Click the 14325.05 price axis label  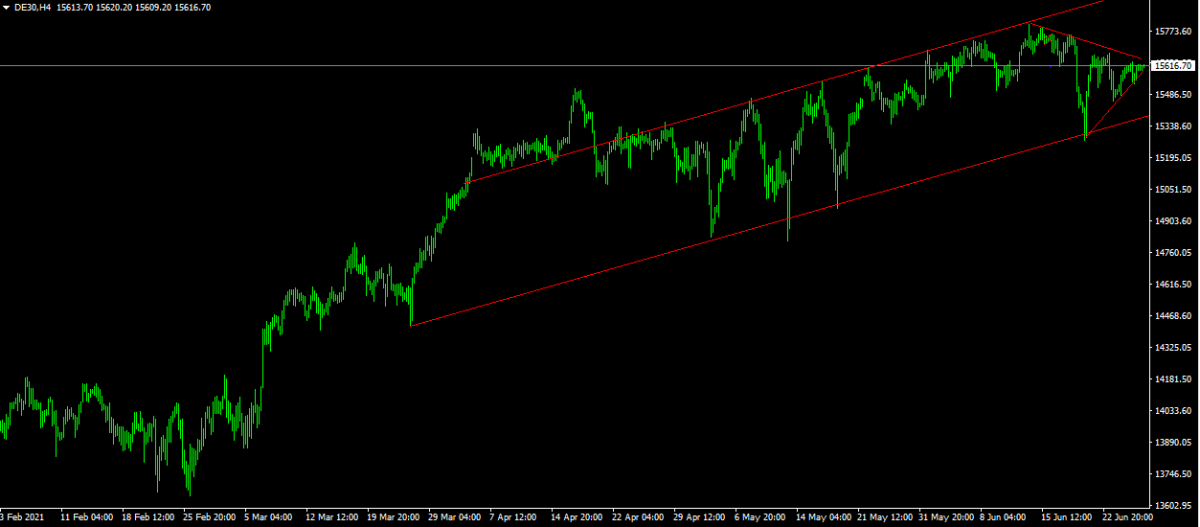(x=1173, y=348)
